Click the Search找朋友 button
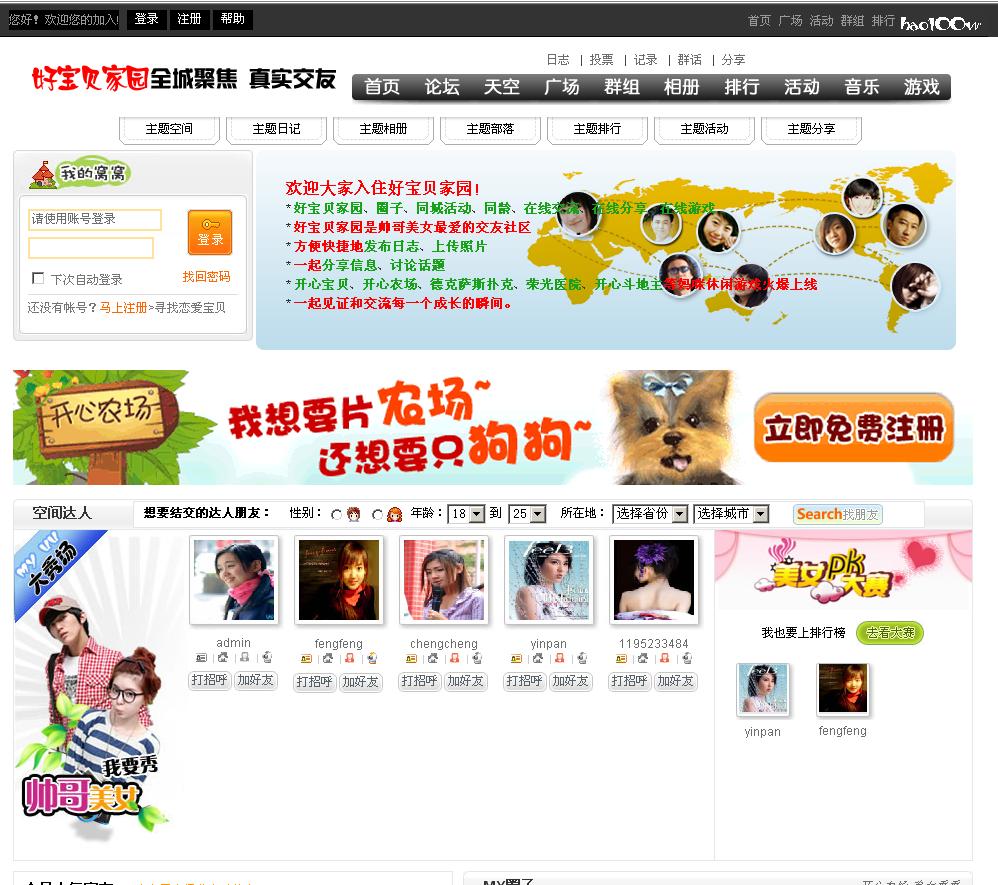Image resolution: width=998 pixels, height=885 pixels. pyautogui.click(x=838, y=514)
